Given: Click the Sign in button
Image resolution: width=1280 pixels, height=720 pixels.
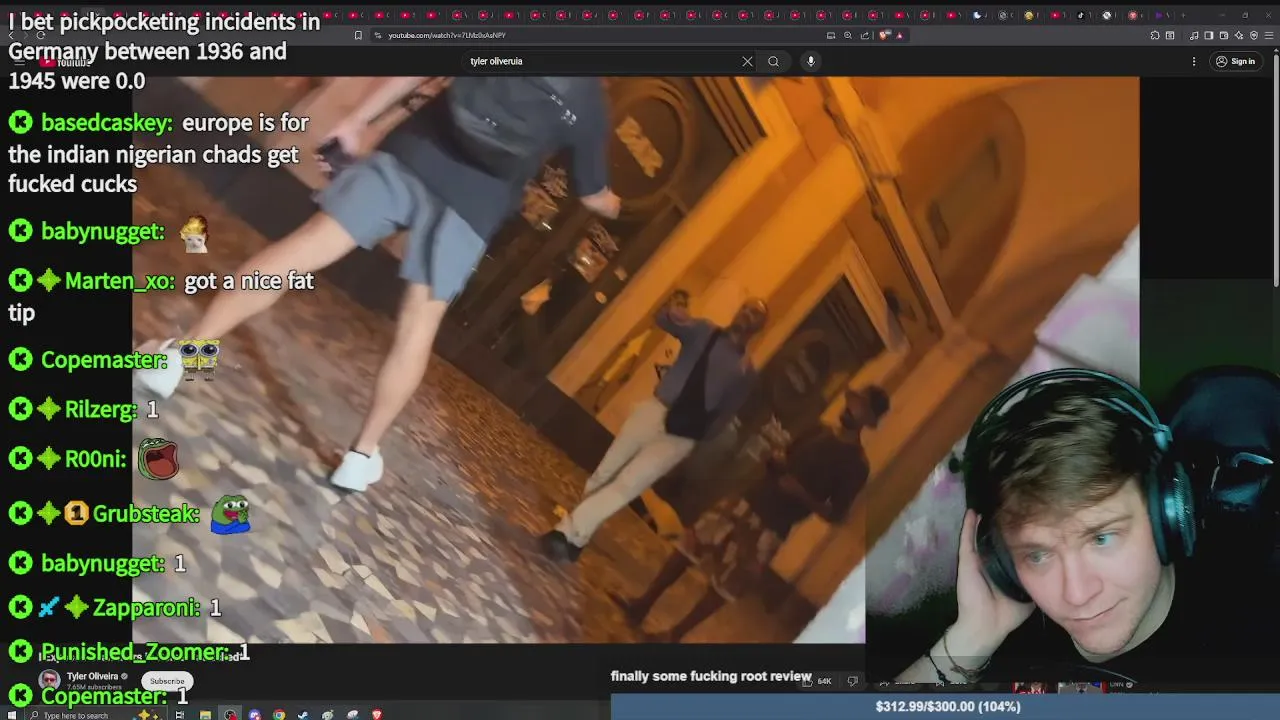Looking at the screenshot, I should pyautogui.click(x=1235, y=61).
